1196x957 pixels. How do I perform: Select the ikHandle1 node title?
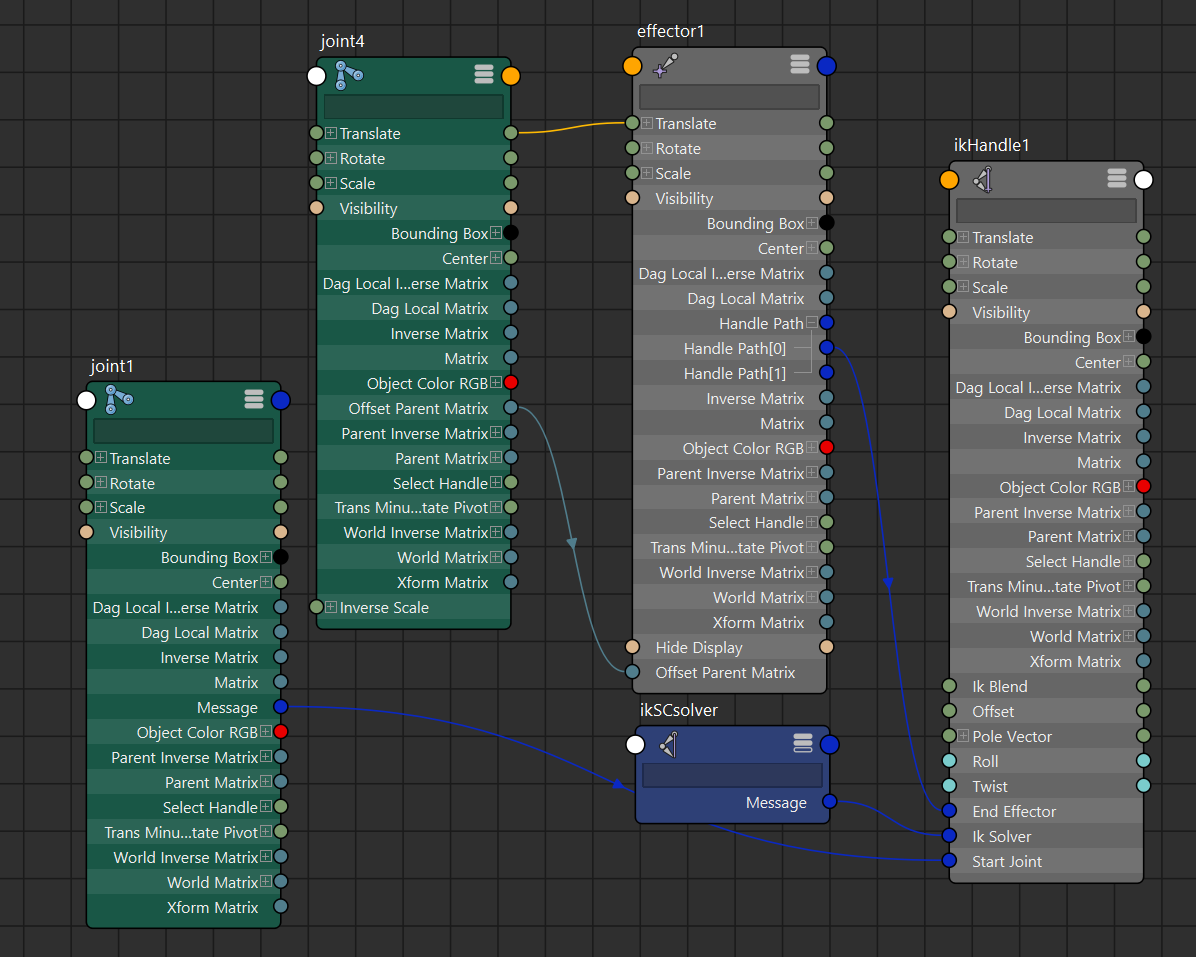click(991, 146)
